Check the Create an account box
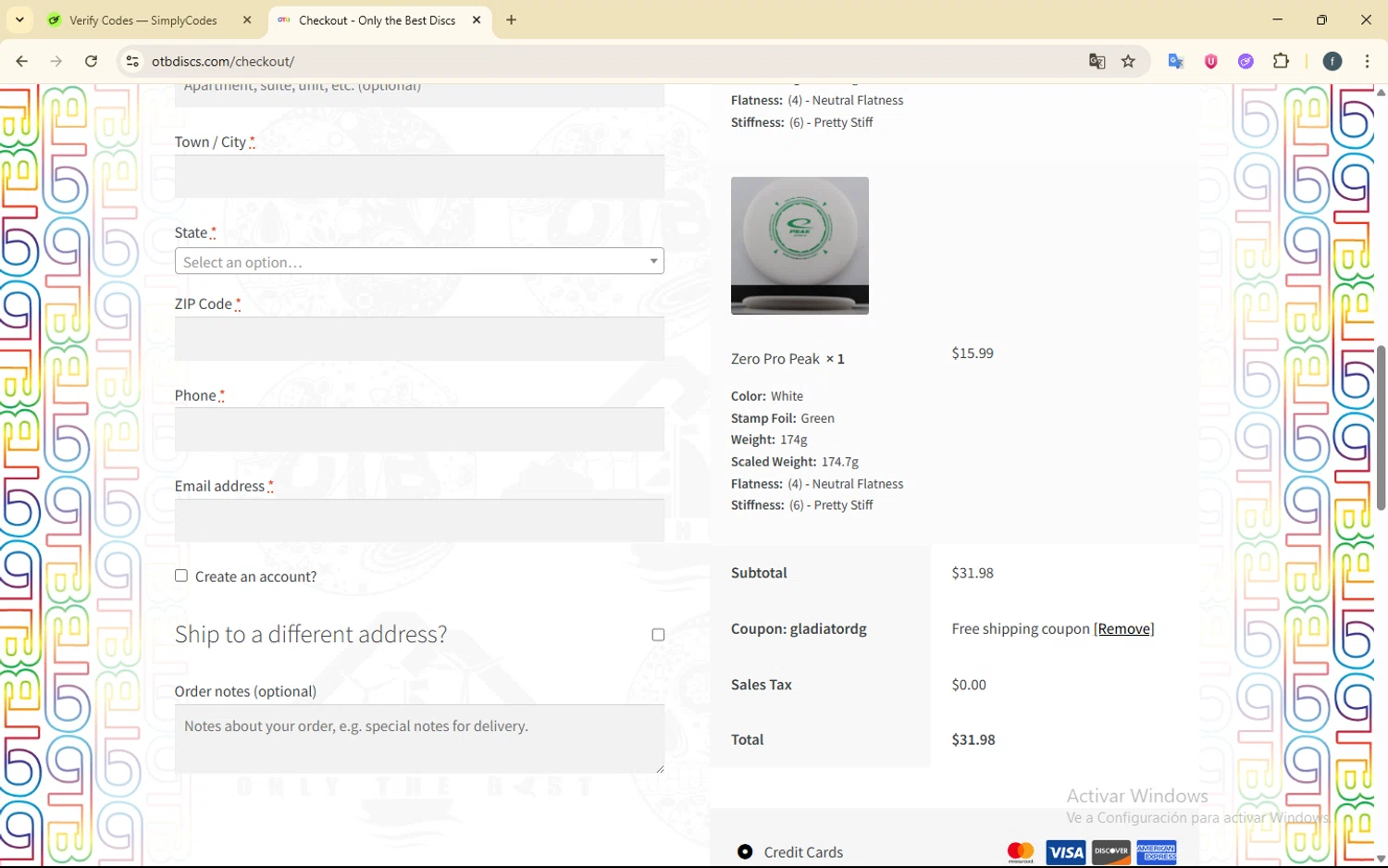This screenshot has height=868, width=1388. click(181, 576)
